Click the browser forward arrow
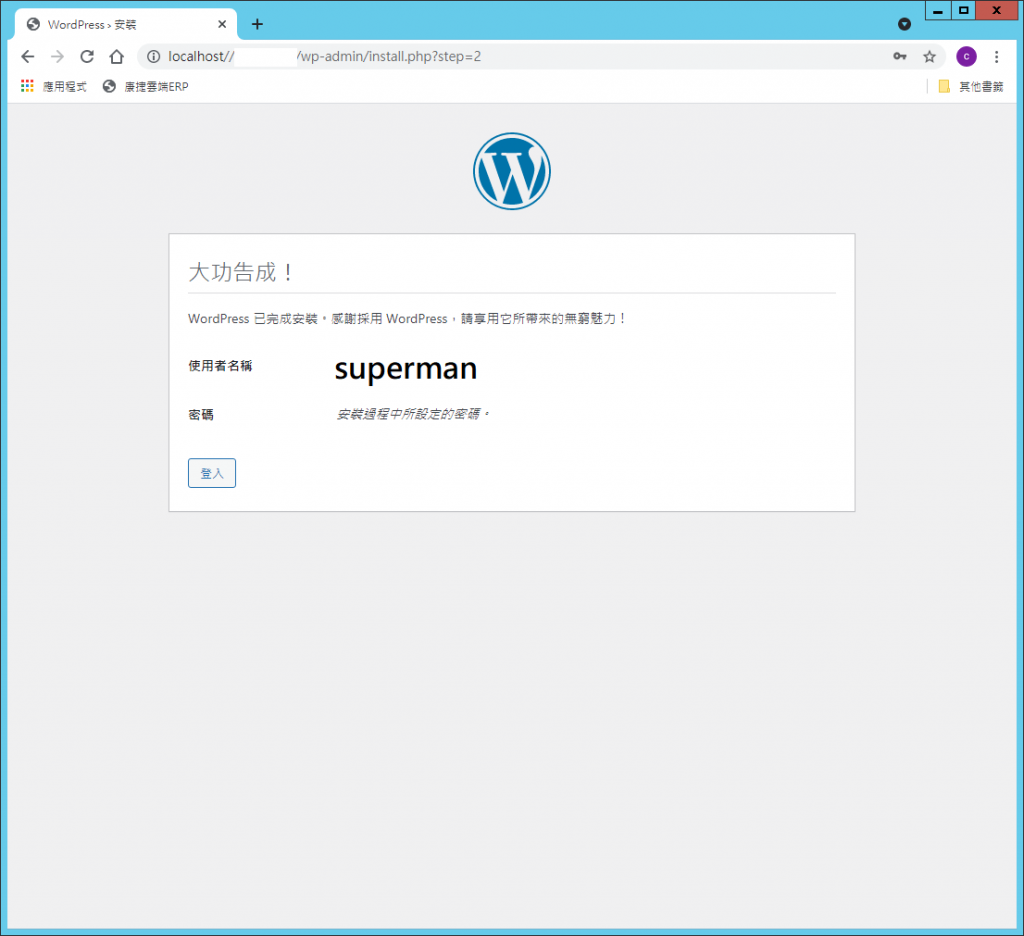This screenshot has height=936, width=1024. point(57,56)
